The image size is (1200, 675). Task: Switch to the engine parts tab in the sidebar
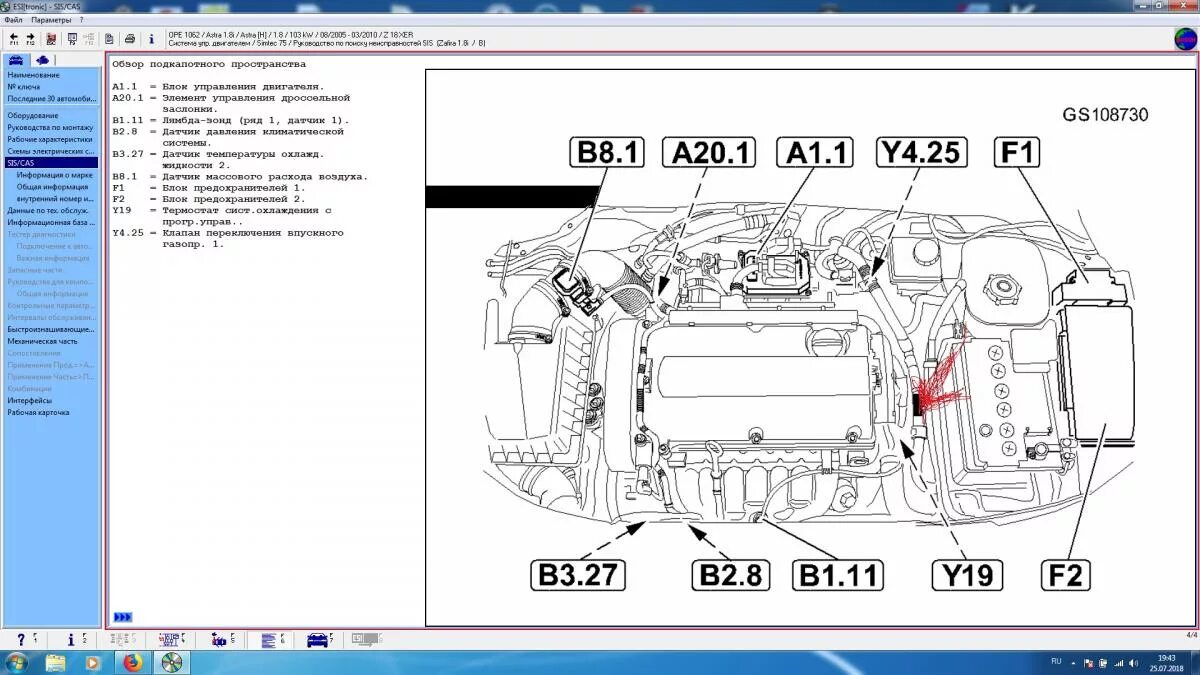click(42, 60)
